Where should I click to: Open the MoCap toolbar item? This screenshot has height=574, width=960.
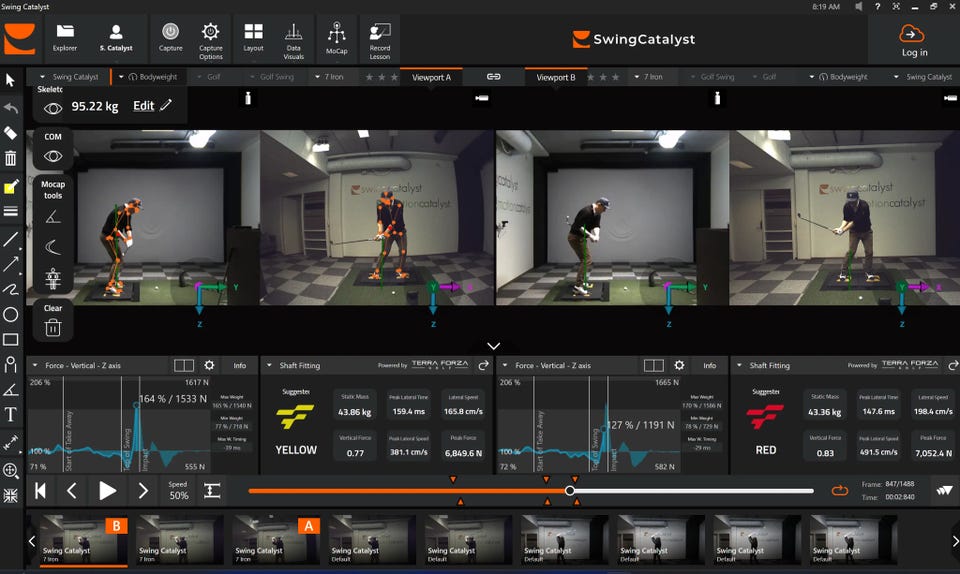click(x=337, y=38)
